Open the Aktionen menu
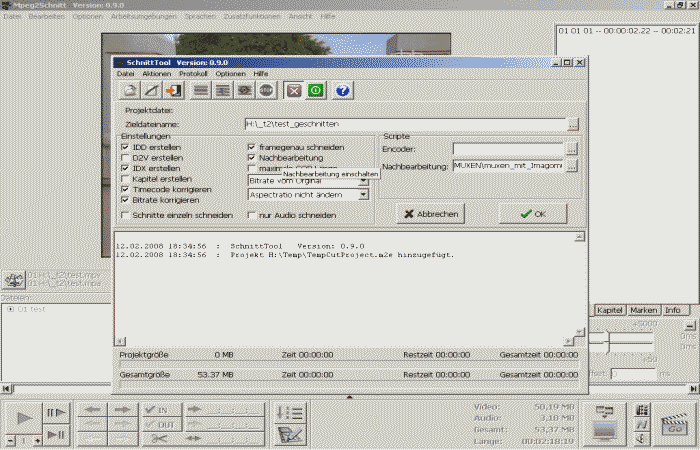 pyautogui.click(x=156, y=74)
